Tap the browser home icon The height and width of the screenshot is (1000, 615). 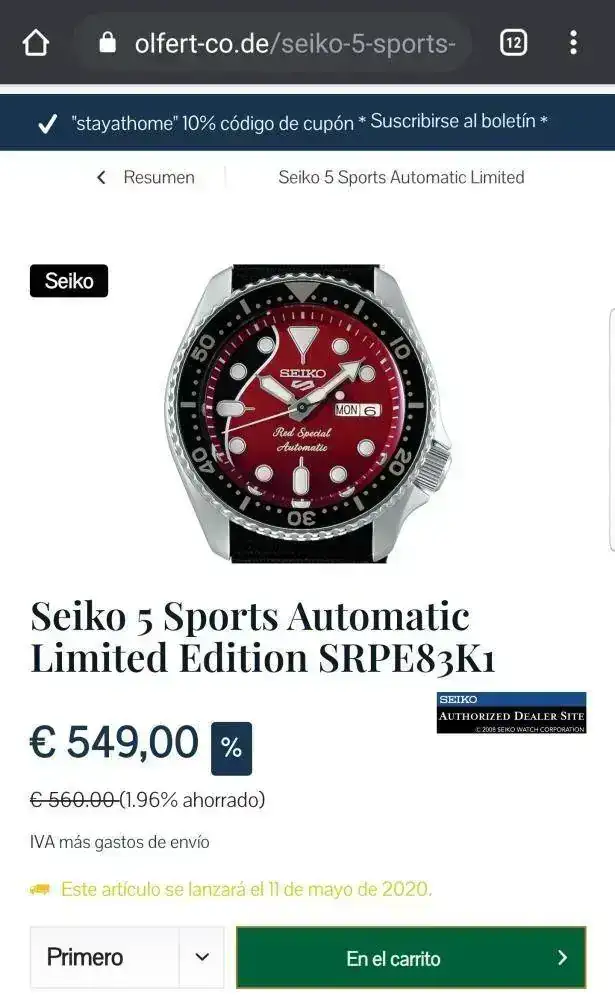pyautogui.click(x=36, y=43)
